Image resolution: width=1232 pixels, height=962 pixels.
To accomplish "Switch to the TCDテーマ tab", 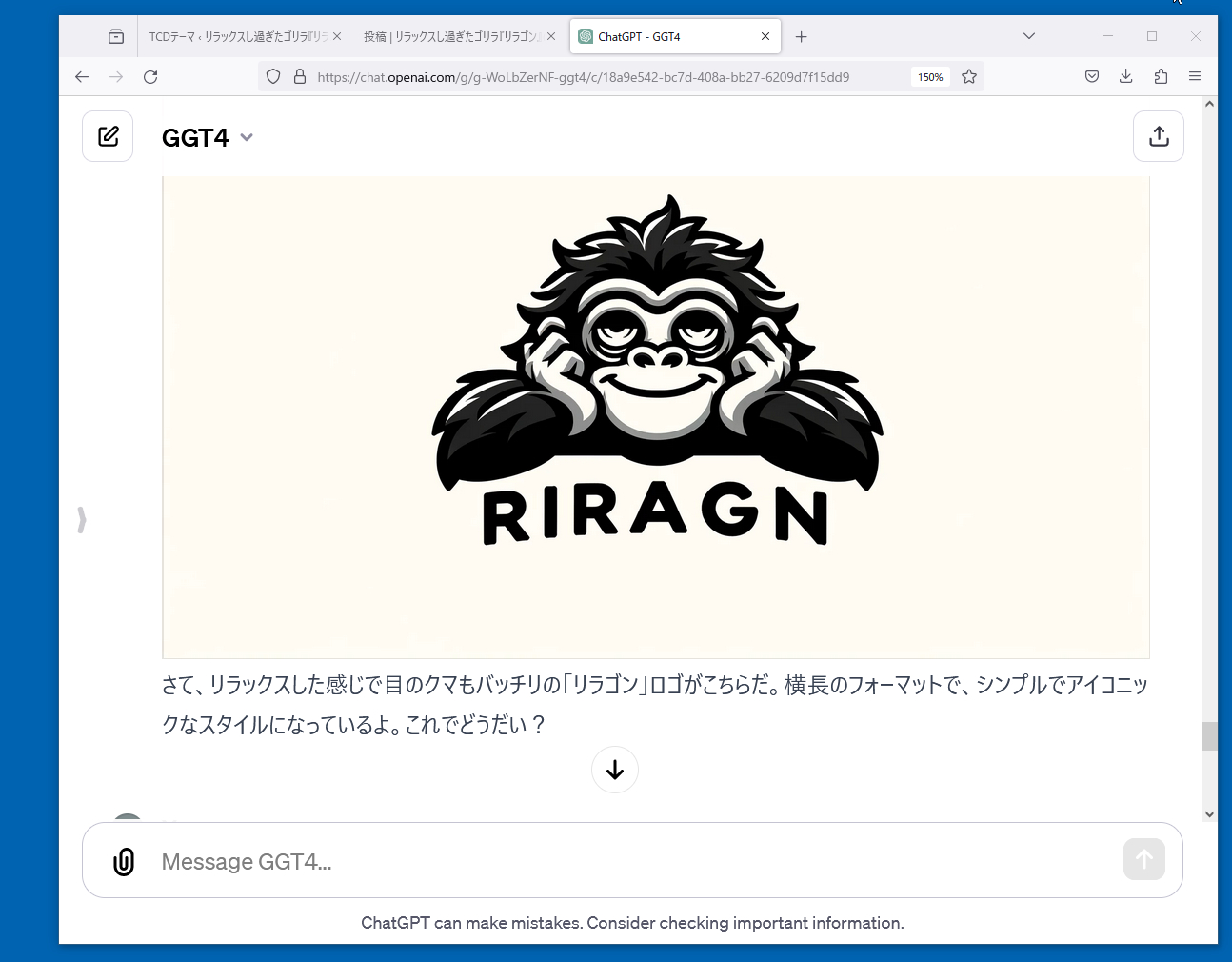I will [237, 37].
